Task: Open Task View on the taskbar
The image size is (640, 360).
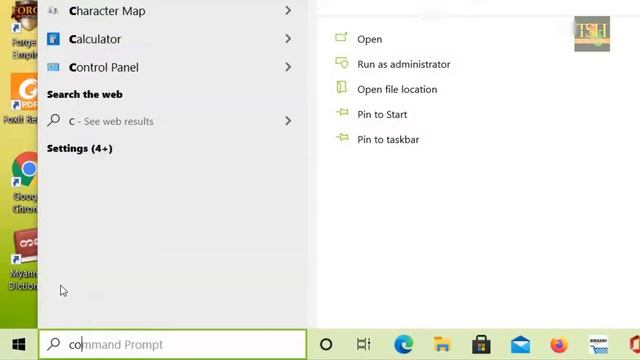Action: pos(363,344)
